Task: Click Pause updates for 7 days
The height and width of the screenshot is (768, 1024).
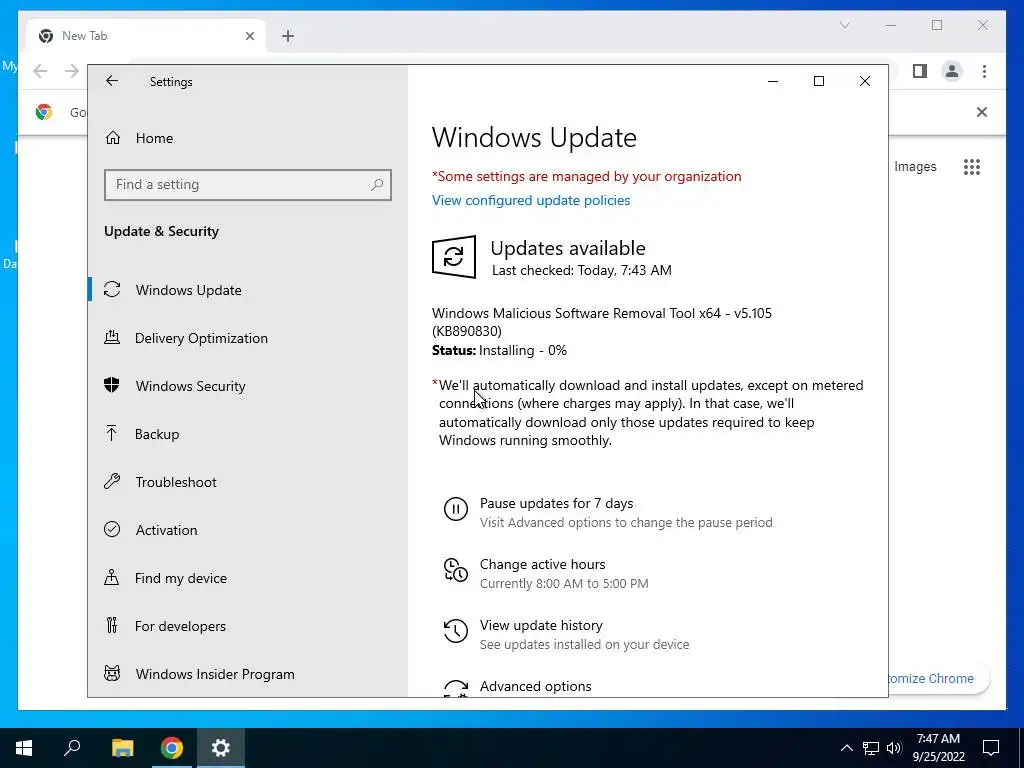Action: click(556, 504)
